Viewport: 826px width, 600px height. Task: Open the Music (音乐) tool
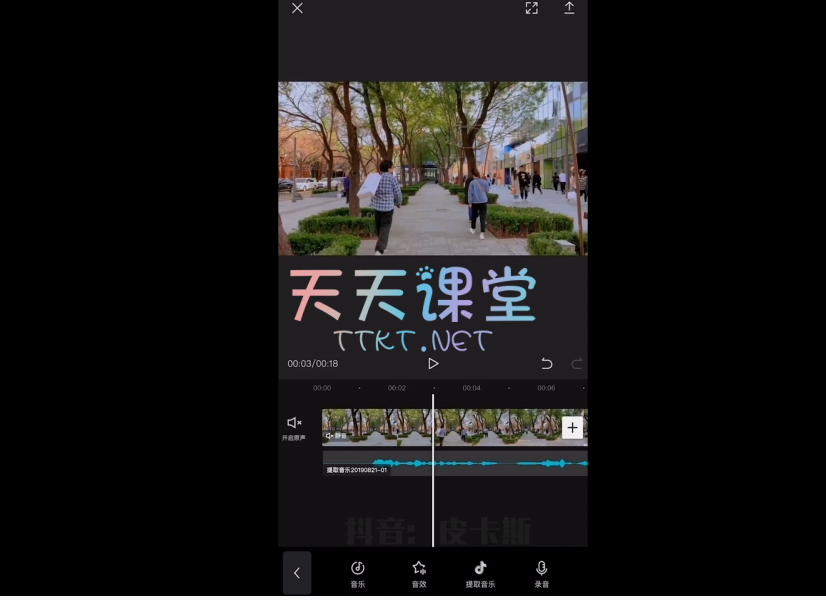pos(358,573)
